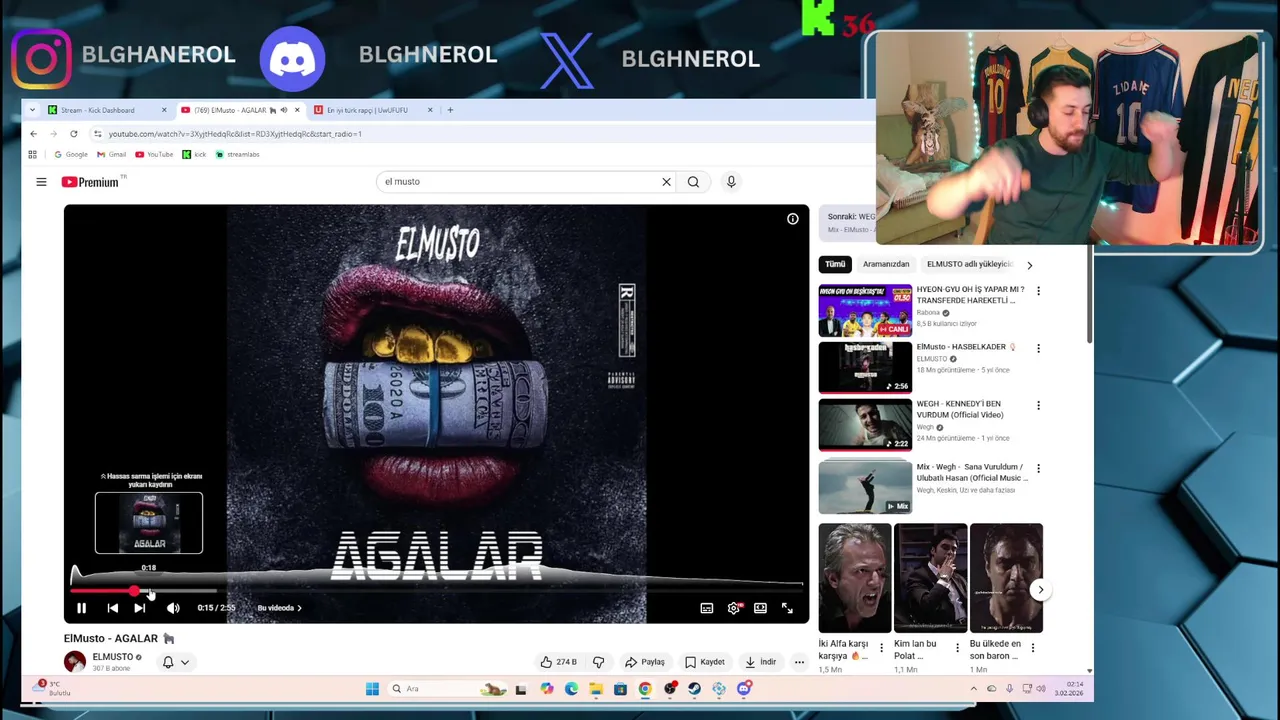Open Gmail bookmark
Image resolution: width=1280 pixels, height=720 pixels.
click(x=111, y=155)
